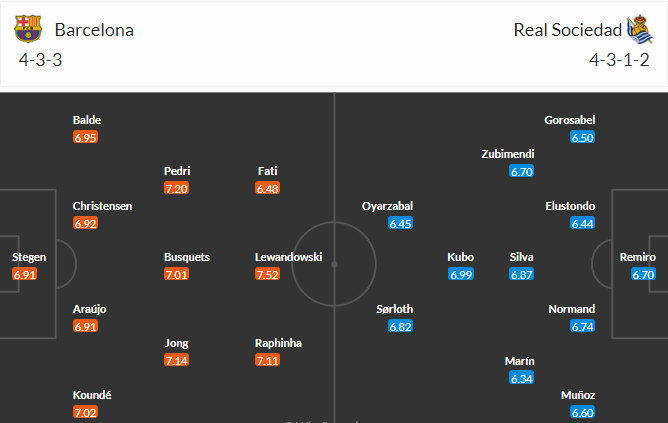Screen dimensions: 668x423
Task: Choose player Sørloth on the pitch
Action: [x=394, y=309]
